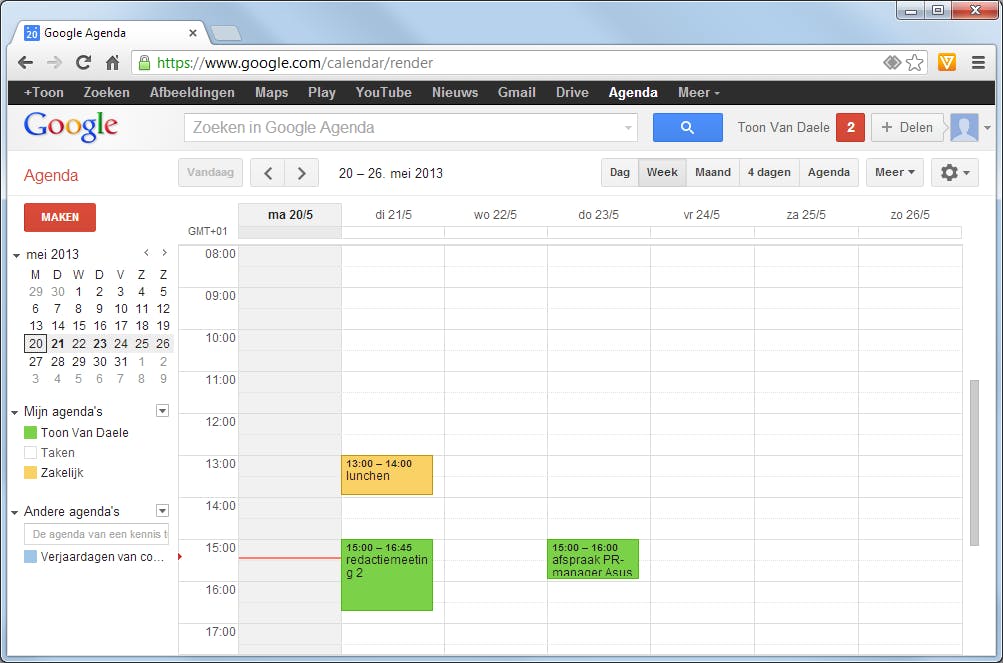Image resolution: width=1003 pixels, height=663 pixels.
Task: Click the blue search magnifier button
Action: (x=688, y=127)
